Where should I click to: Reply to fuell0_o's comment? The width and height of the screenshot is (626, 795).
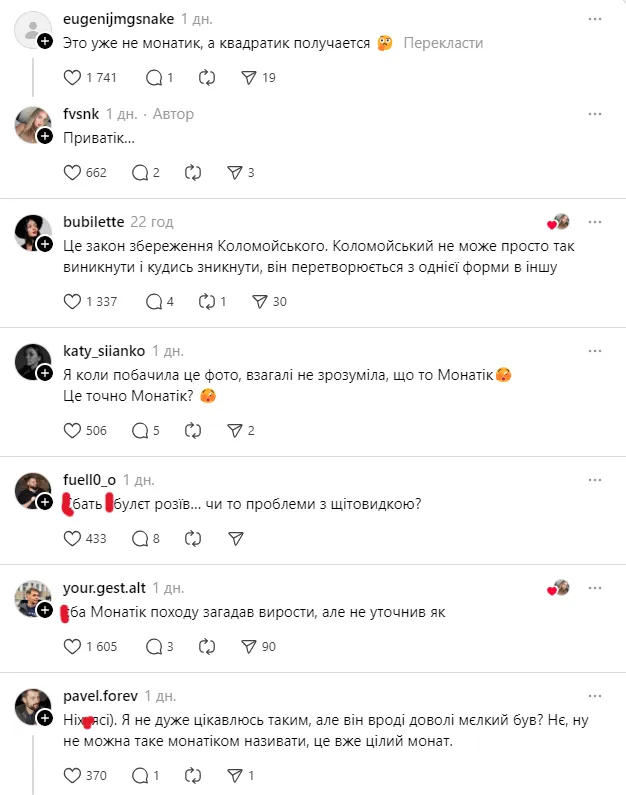click(x=154, y=538)
